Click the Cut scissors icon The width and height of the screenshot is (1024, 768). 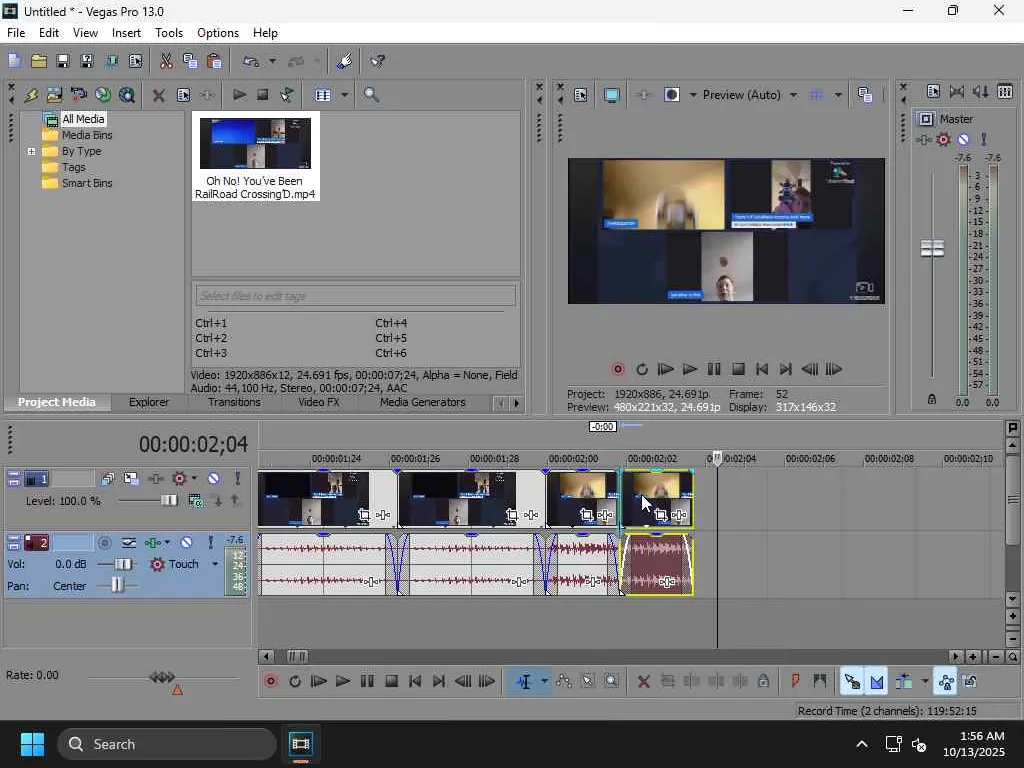click(x=166, y=61)
